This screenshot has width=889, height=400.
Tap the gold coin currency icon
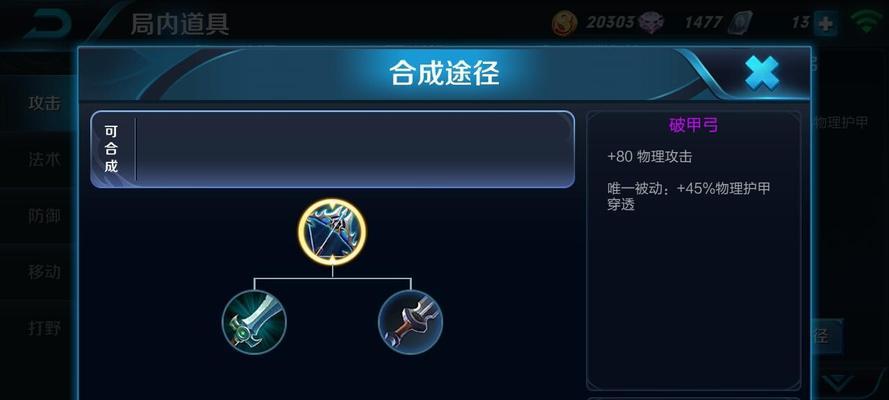[x=565, y=23]
